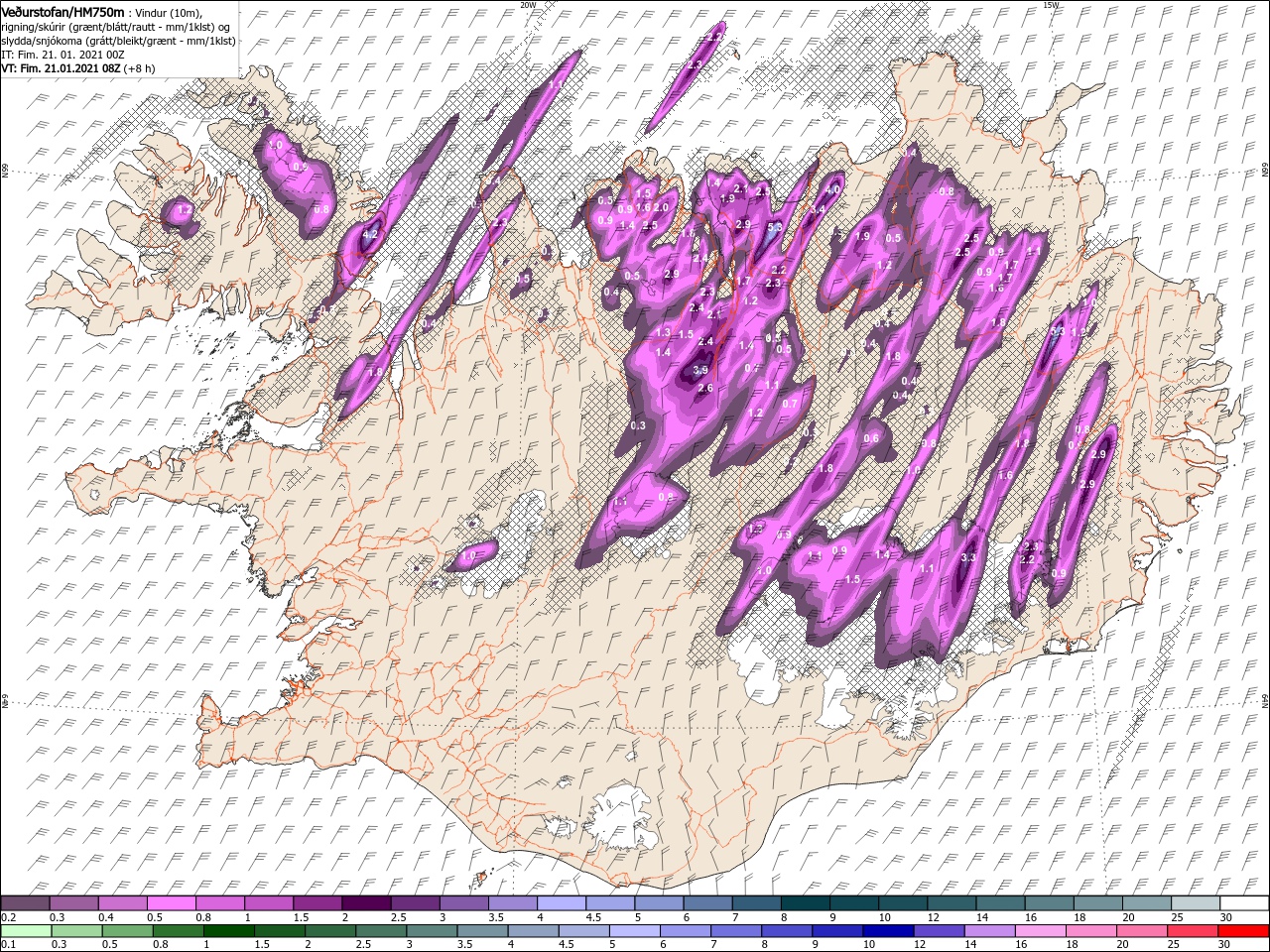Pick the dark mauve 0.2 swatch in upper legend
Image resolution: width=1270 pixels, height=952 pixels.
(x=25, y=903)
